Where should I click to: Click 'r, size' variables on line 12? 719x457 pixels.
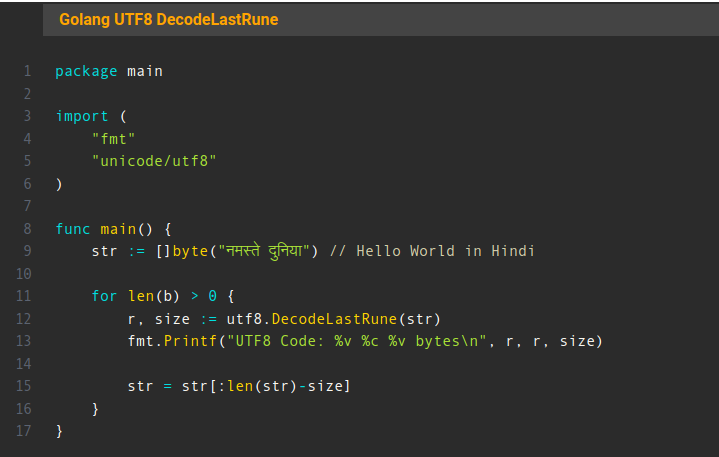pos(158,319)
